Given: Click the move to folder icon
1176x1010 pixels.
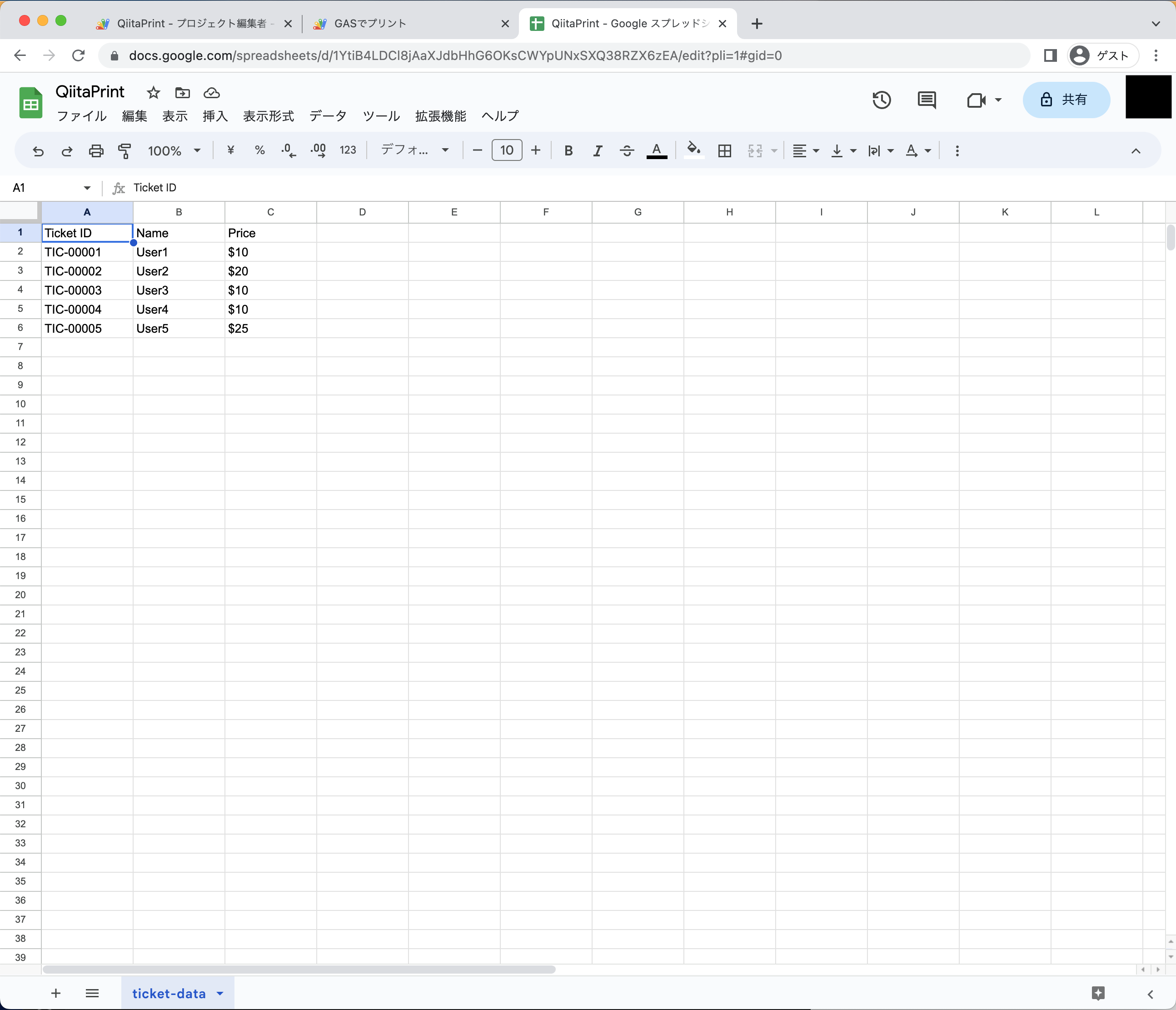Looking at the screenshot, I should [182, 93].
